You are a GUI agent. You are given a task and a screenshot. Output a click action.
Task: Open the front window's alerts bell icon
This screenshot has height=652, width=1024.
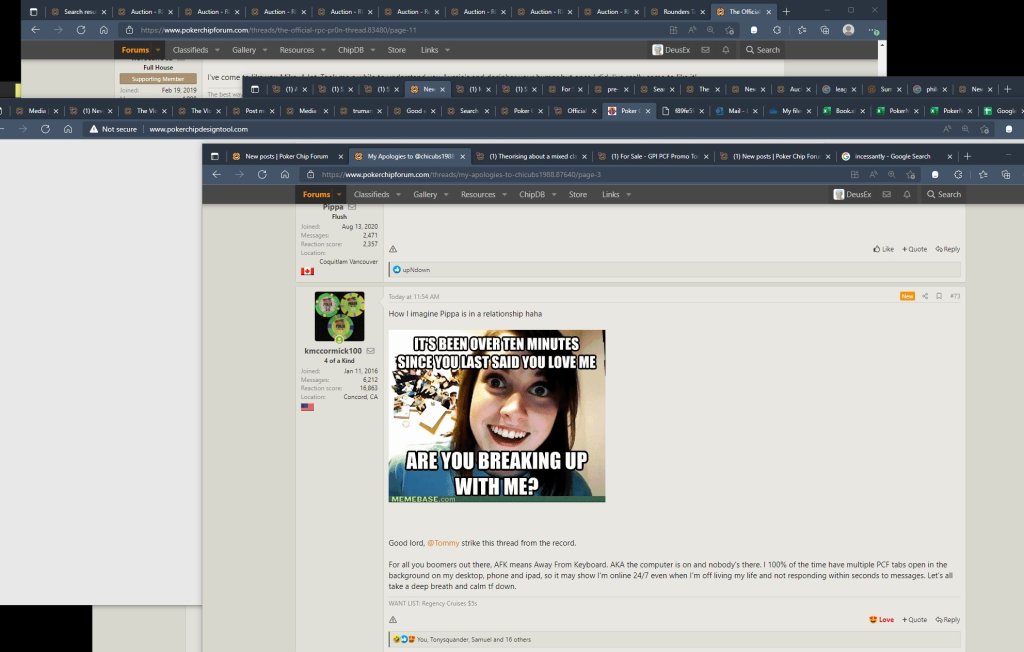(x=907, y=194)
